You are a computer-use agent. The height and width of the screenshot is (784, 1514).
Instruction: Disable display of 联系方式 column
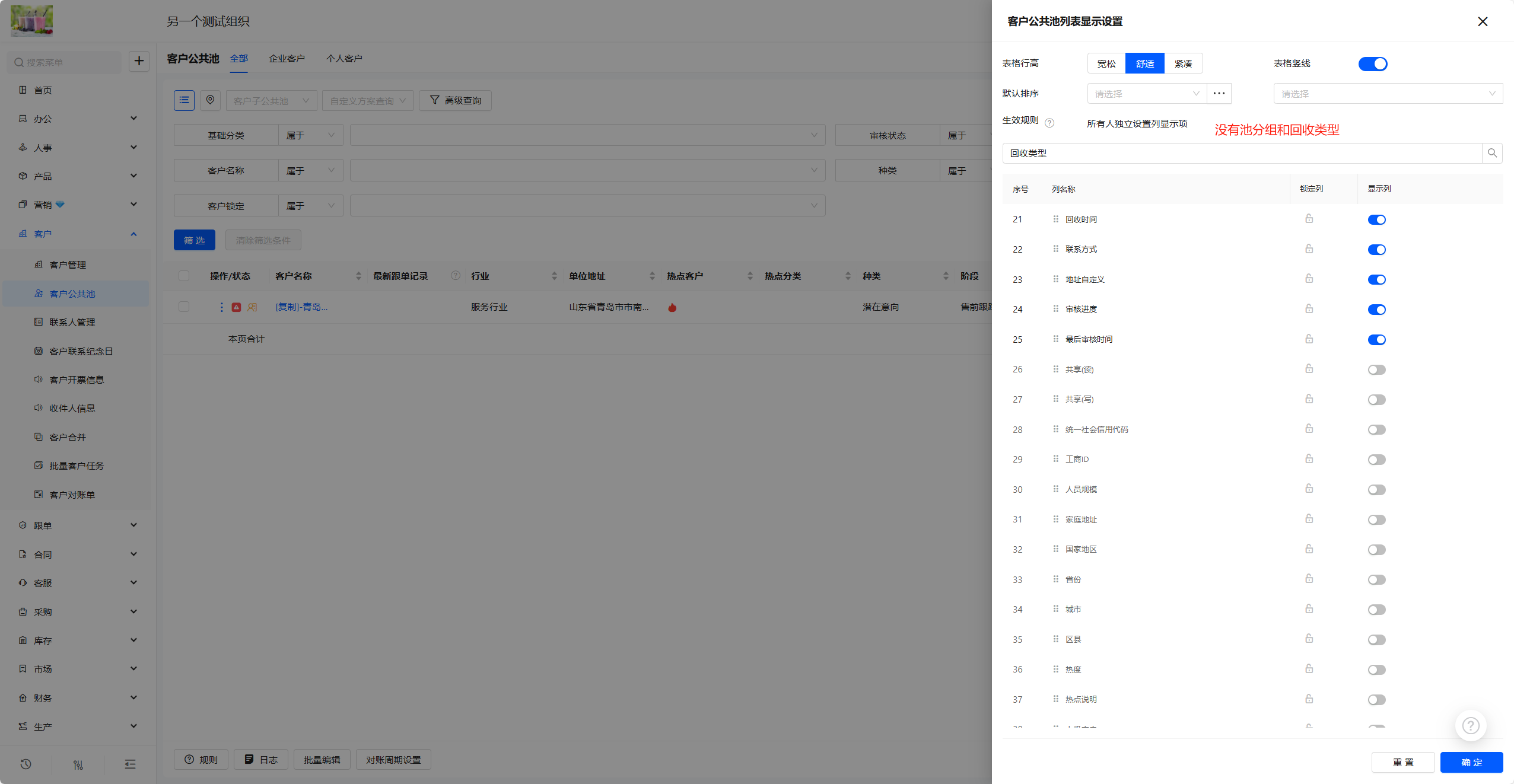tap(1376, 250)
